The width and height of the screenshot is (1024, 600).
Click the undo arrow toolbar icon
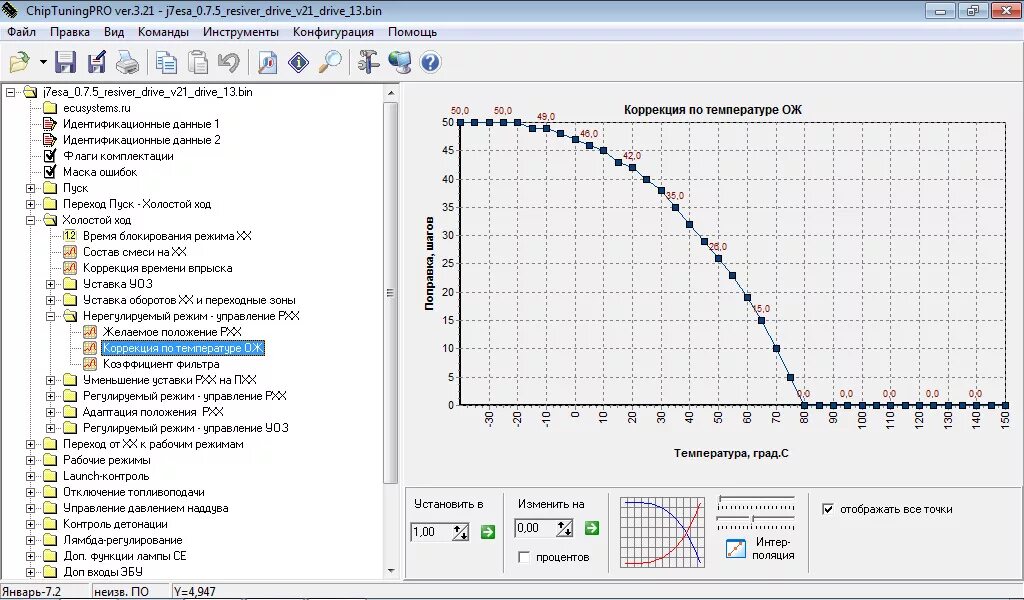pos(229,63)
